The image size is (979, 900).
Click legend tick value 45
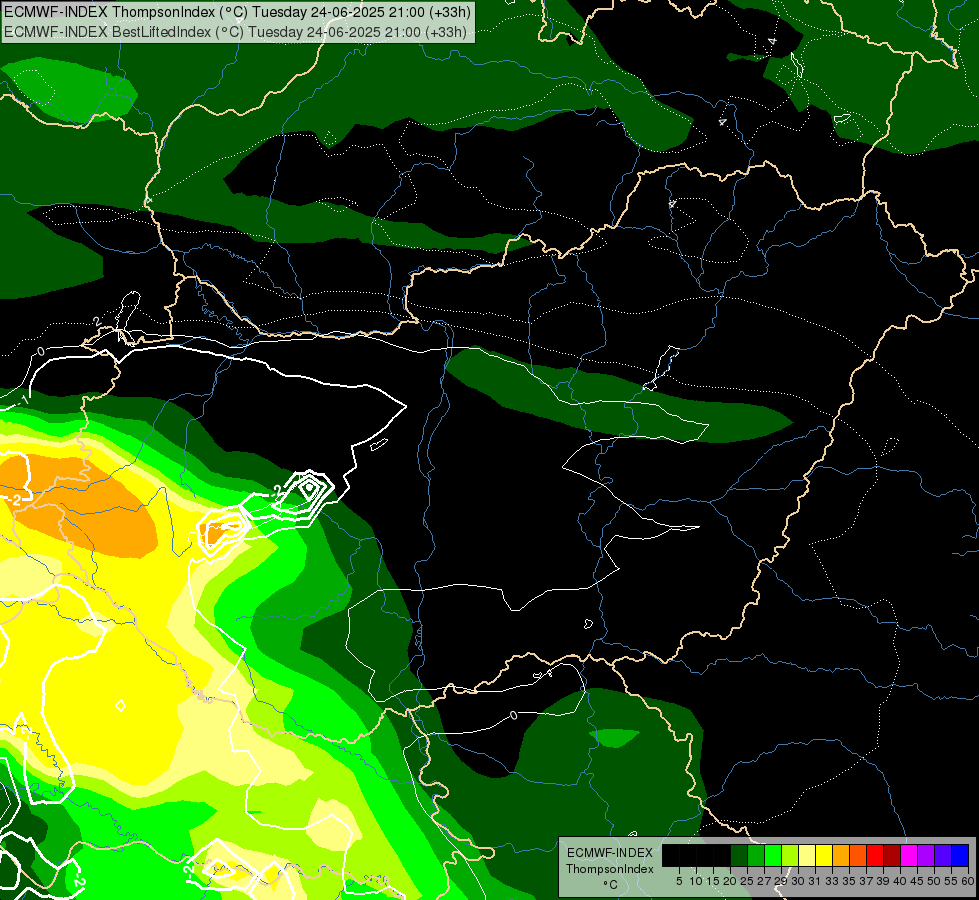coord(917,881)
